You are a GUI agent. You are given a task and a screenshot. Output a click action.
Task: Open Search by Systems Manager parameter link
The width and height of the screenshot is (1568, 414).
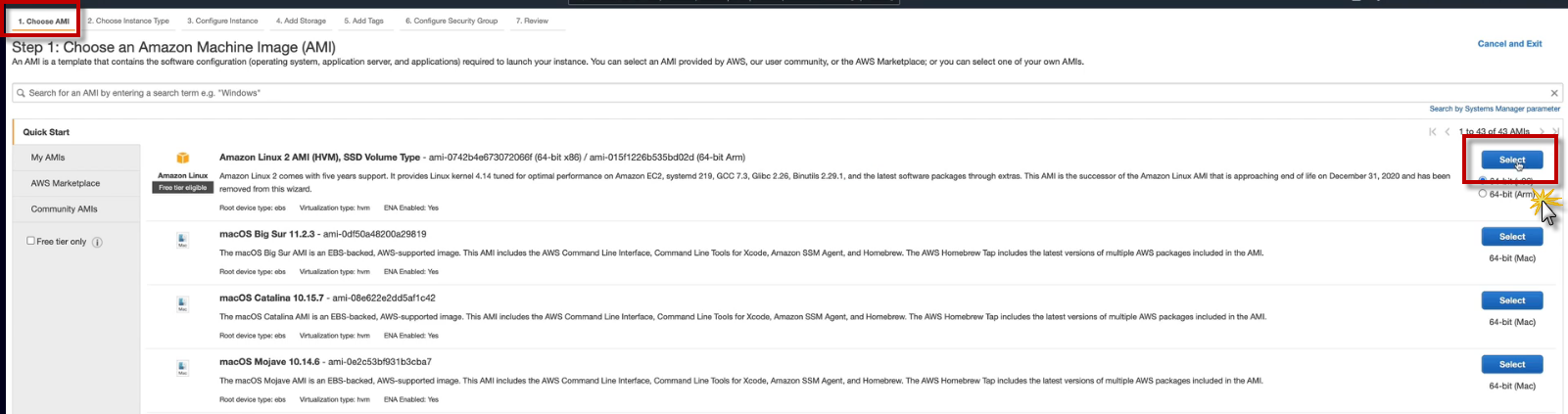pyautogui.click(x=1495, y=109)
